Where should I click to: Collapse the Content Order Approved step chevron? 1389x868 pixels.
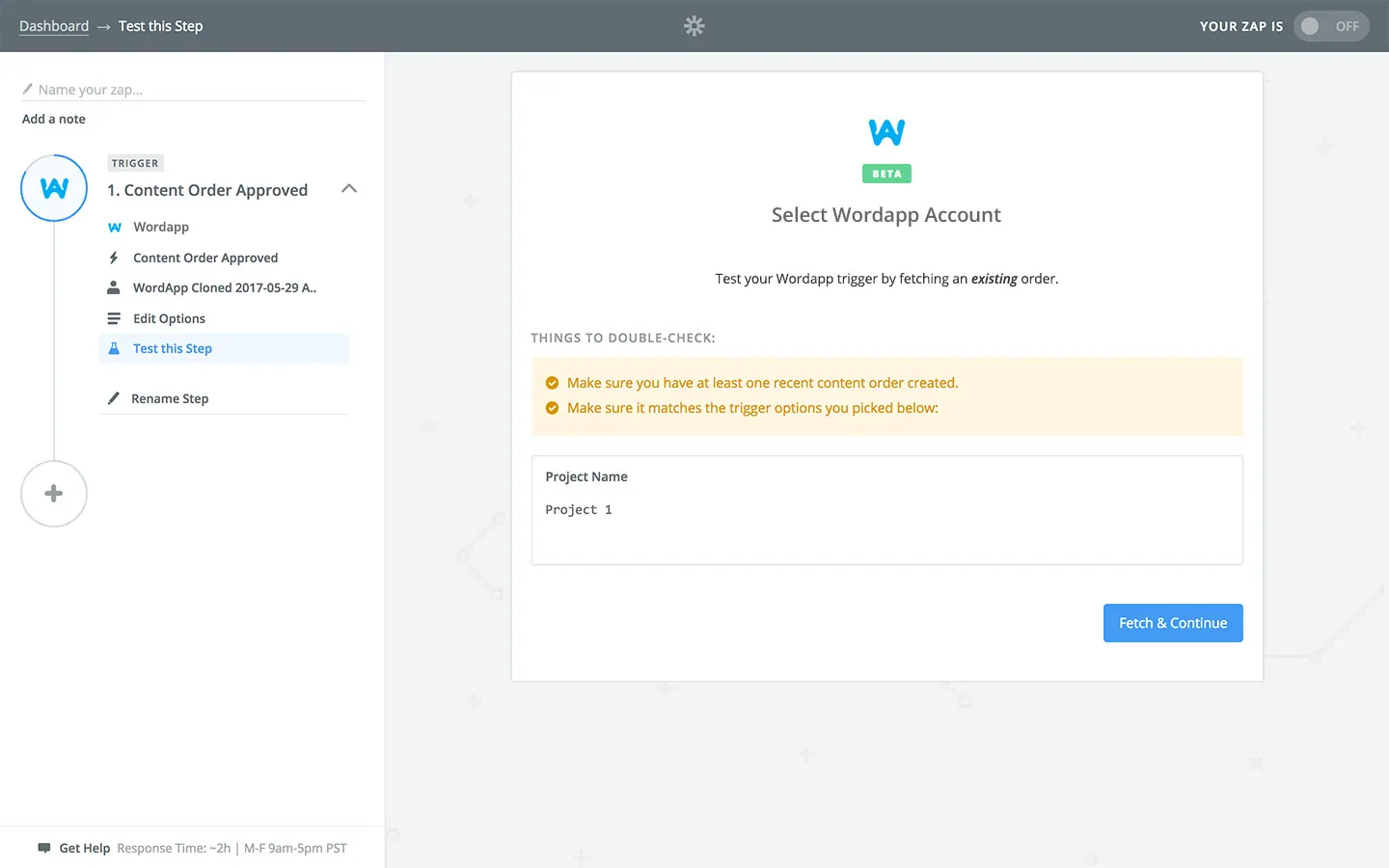click(349, 189)
